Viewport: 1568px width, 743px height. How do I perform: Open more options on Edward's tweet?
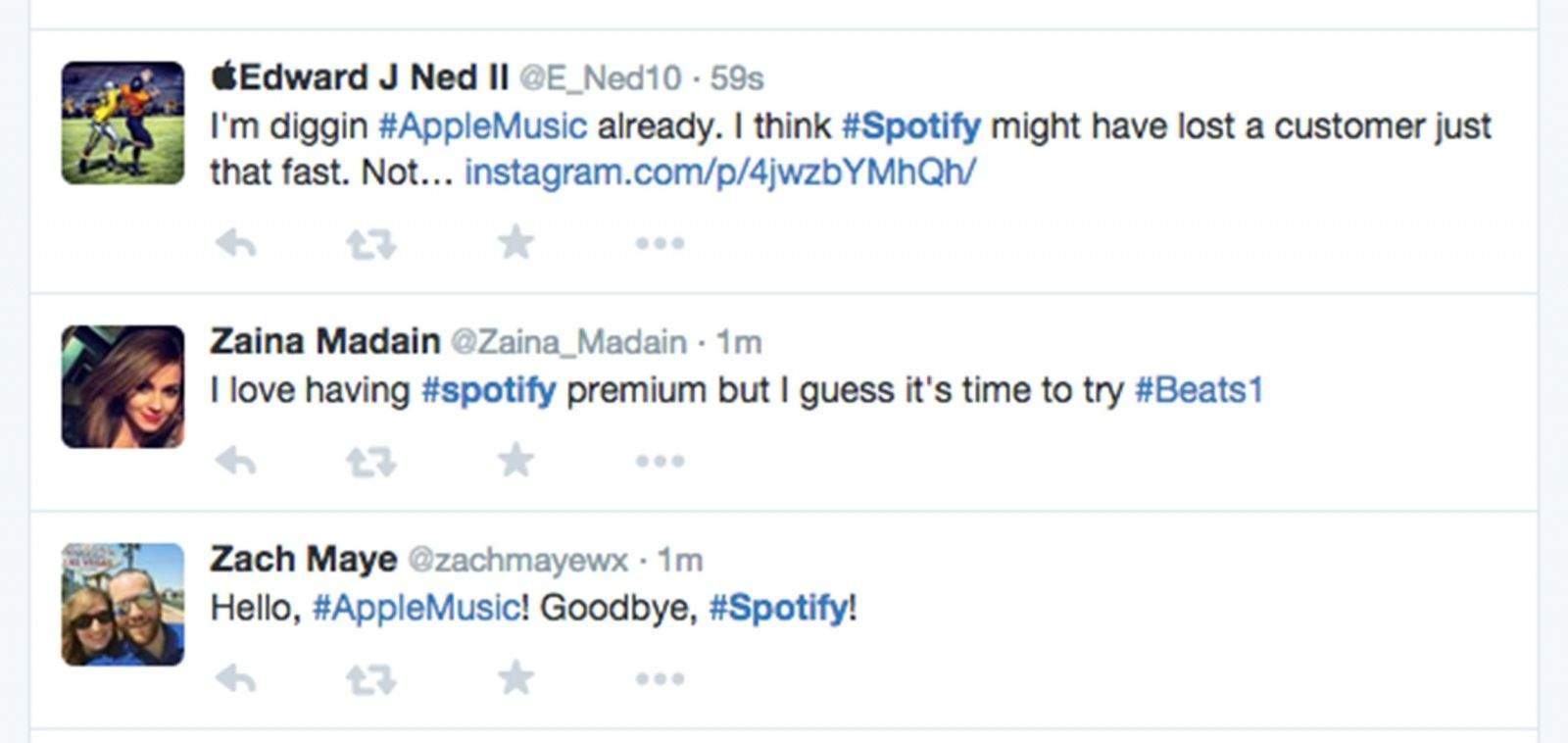click(660, 243)
